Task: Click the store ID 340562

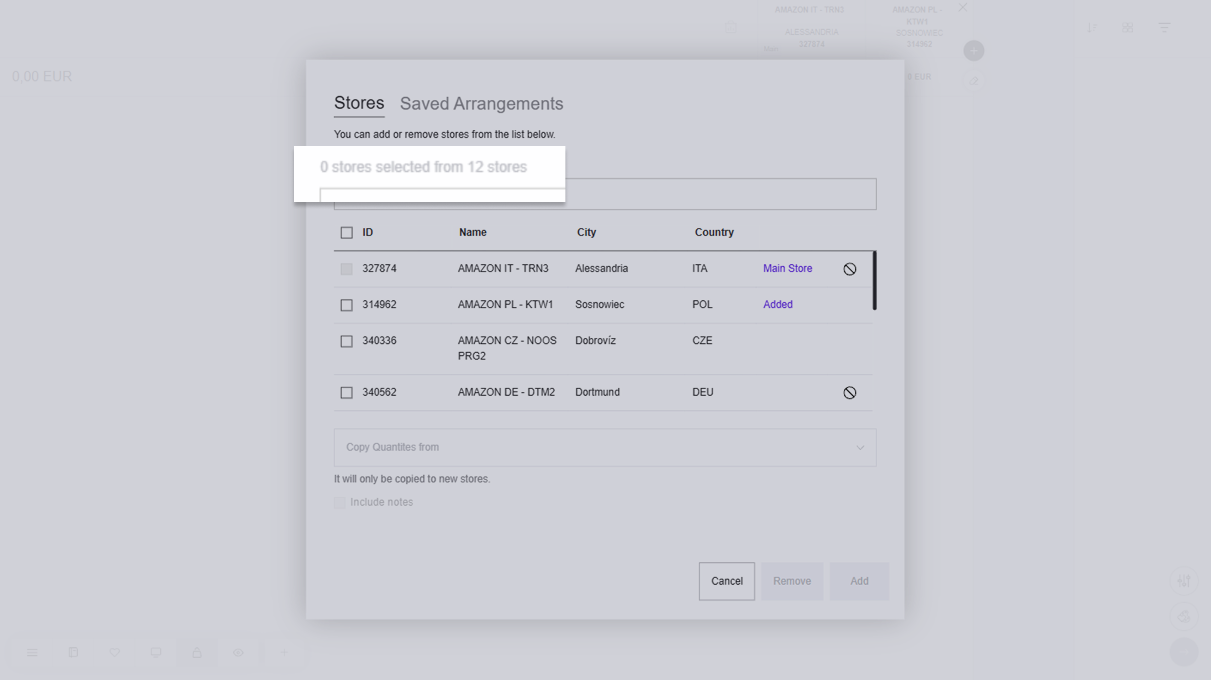Action: pos(380,393)
